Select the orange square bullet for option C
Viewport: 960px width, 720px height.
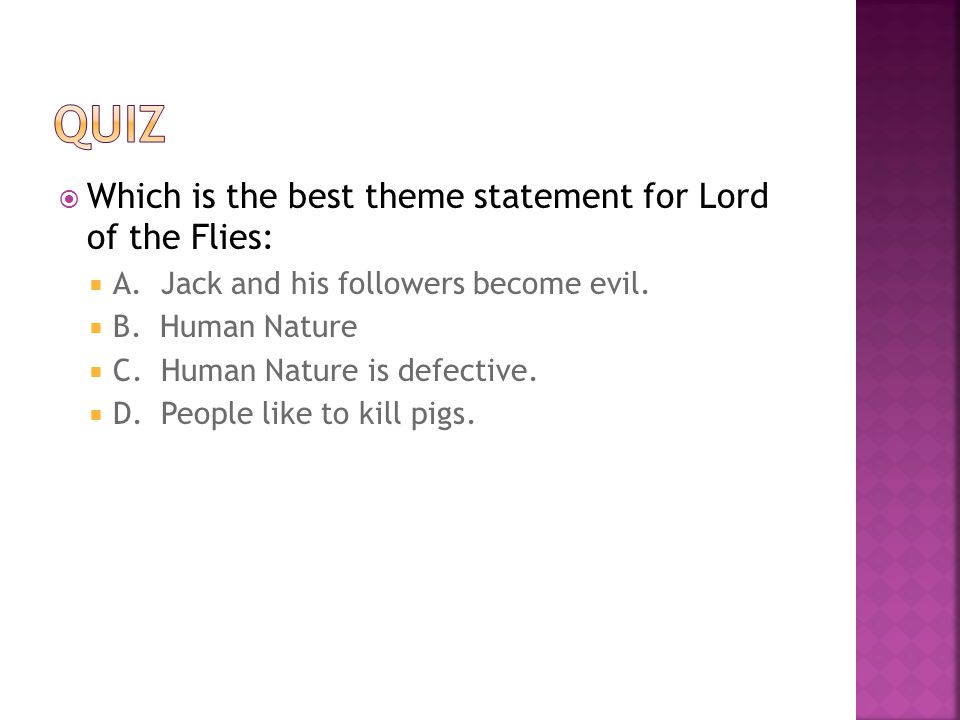click(x=96, y=372)
